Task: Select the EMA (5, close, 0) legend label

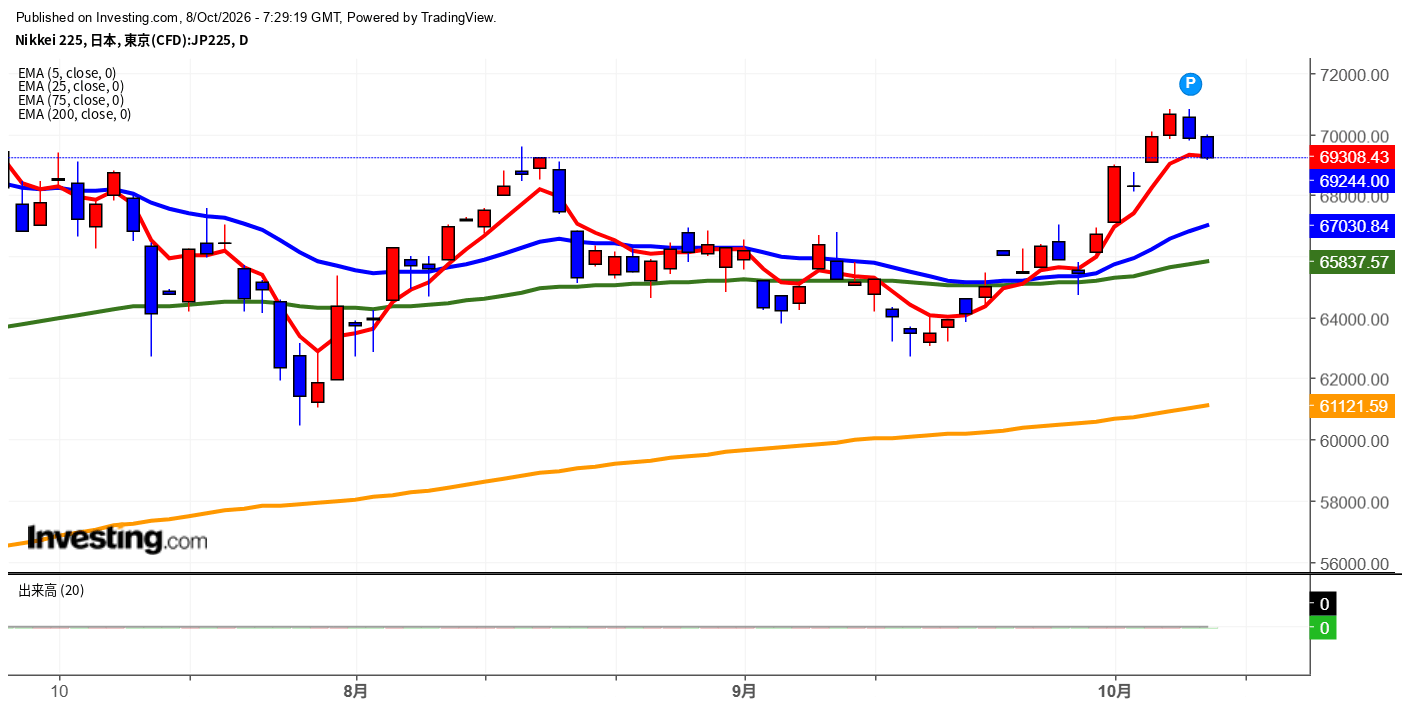Action: pos(67,73)
